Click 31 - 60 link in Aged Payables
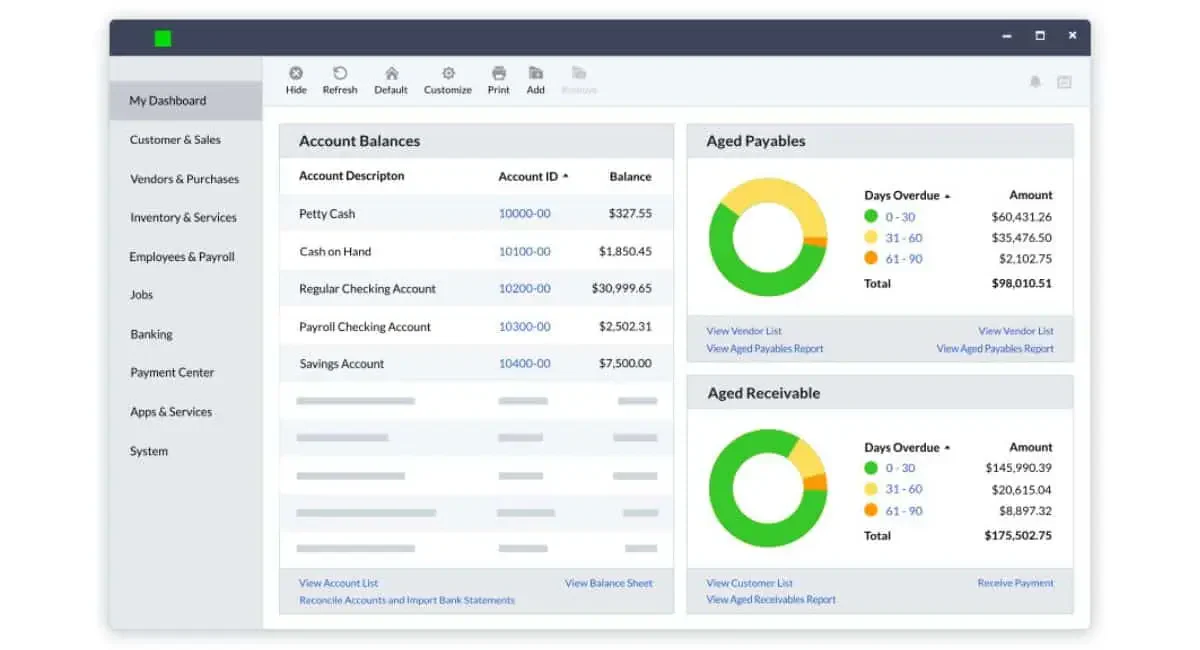Viewport: 1200px width, 650px height. click(x=904, y=238)
